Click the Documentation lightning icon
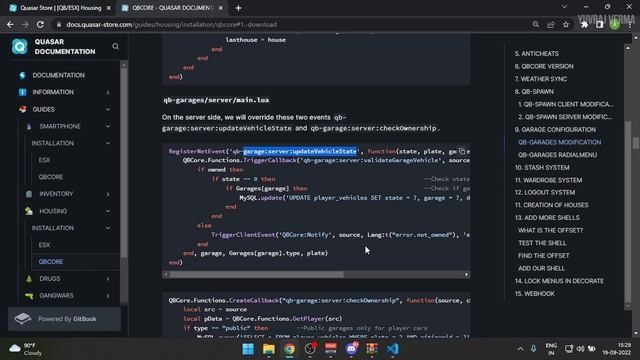Viewport: 640px width, 360px height. coord(22,75)
